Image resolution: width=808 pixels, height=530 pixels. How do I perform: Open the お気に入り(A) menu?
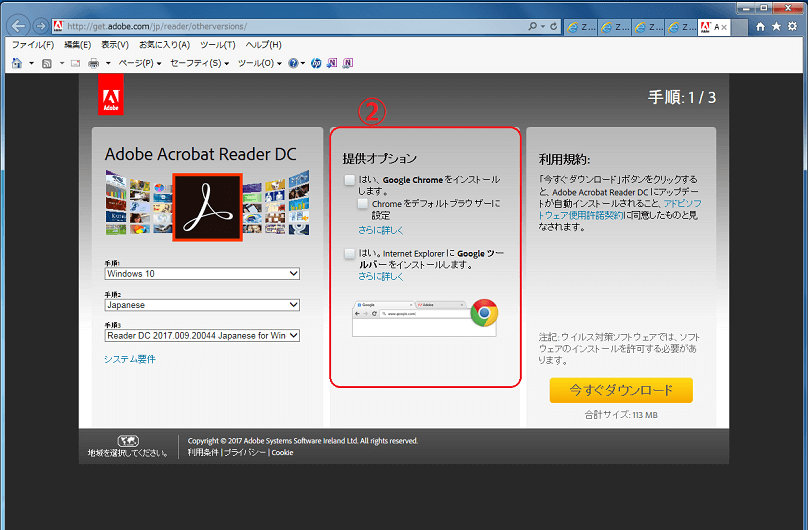coord(164,45)
